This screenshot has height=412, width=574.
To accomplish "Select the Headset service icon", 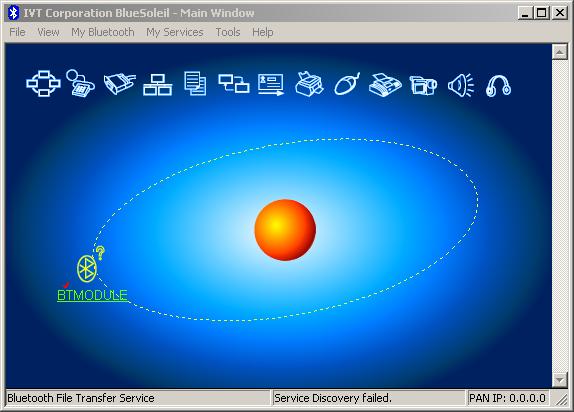I will coord(498,86).
